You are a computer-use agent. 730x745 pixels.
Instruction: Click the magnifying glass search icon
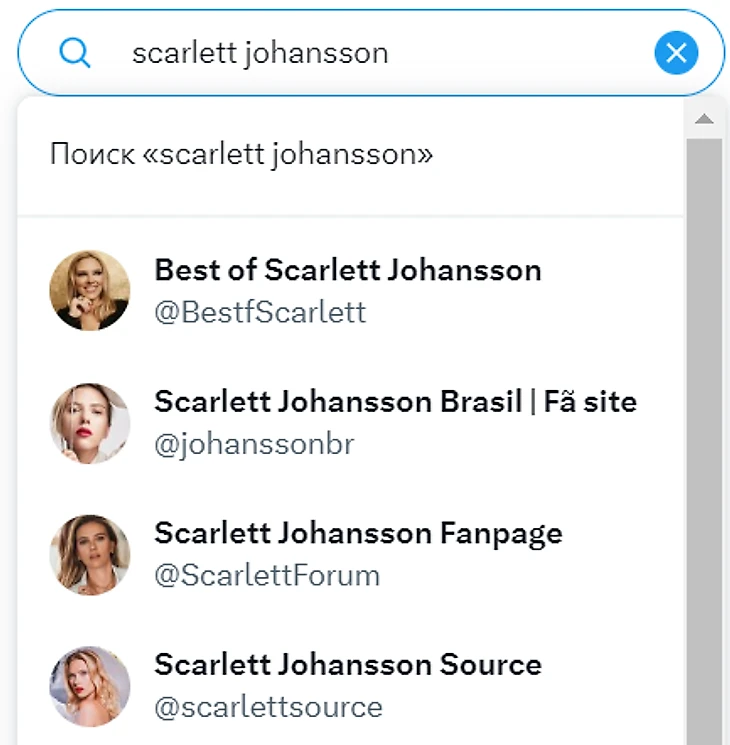click(x=75, y=53)
